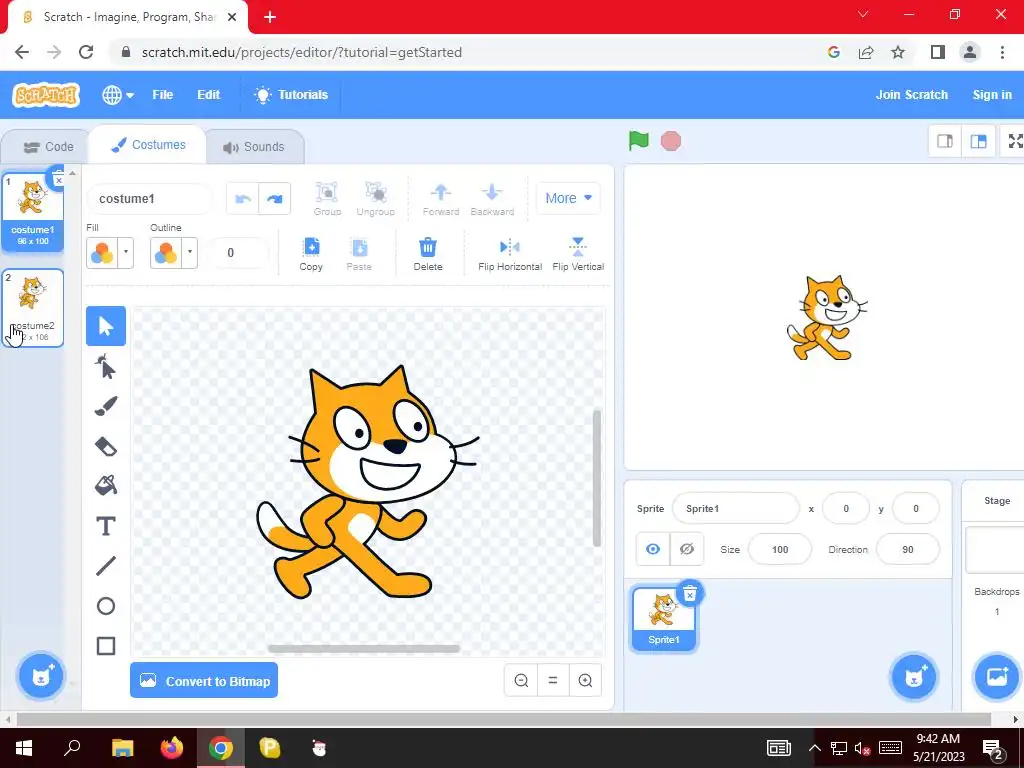This screenshot has height=768, width=1024.
Task: Zoom in on the costume canvas
Action: [585, 680]
